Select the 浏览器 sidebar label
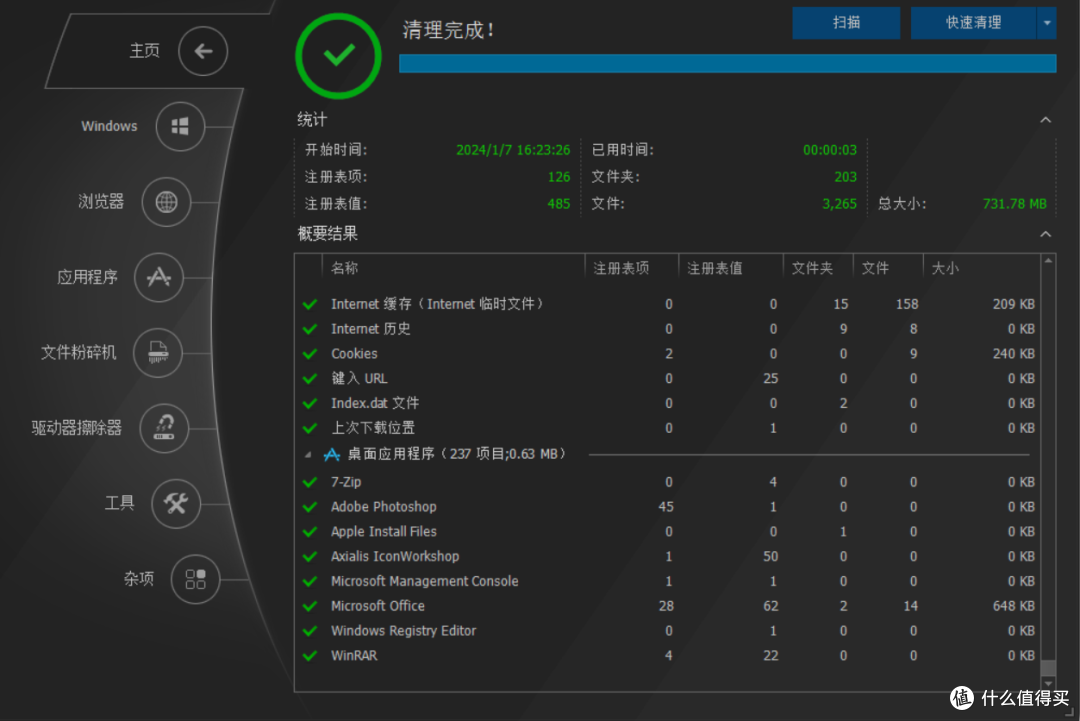Viewport: 1080px width, 721px height. [x=101, y=202]
